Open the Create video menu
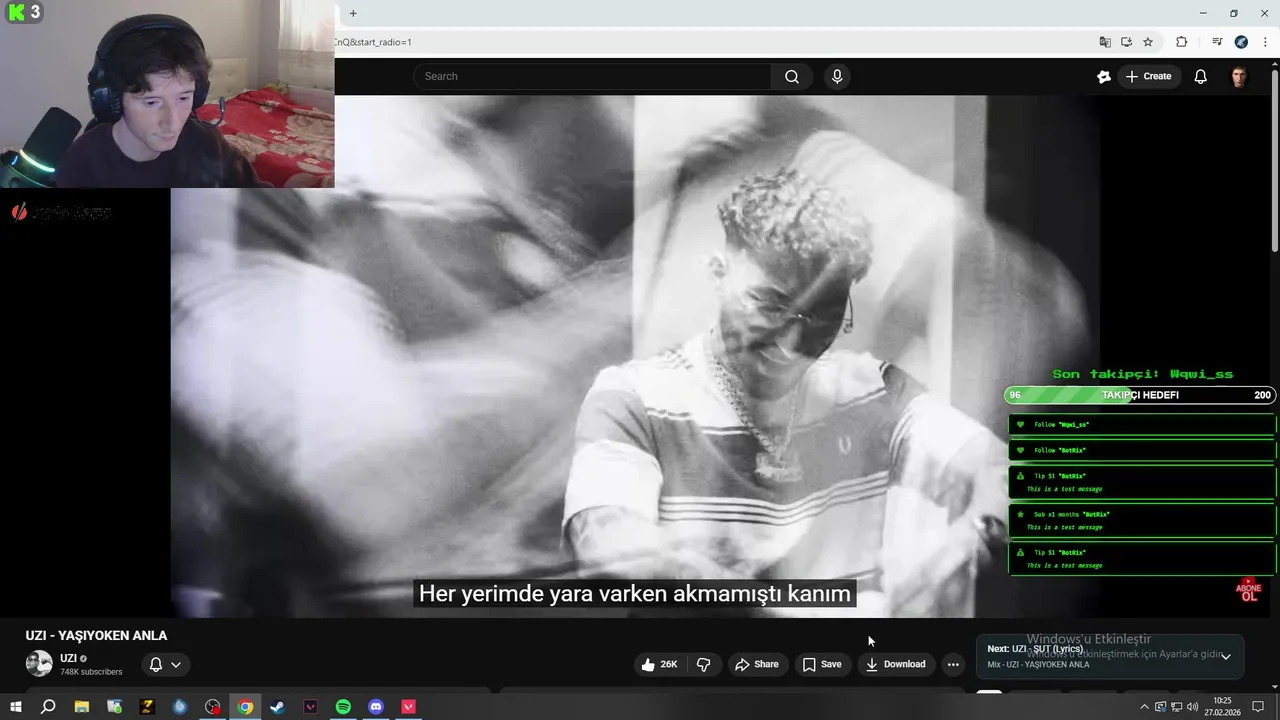The image size is (1280, 720). point(1149,77)
